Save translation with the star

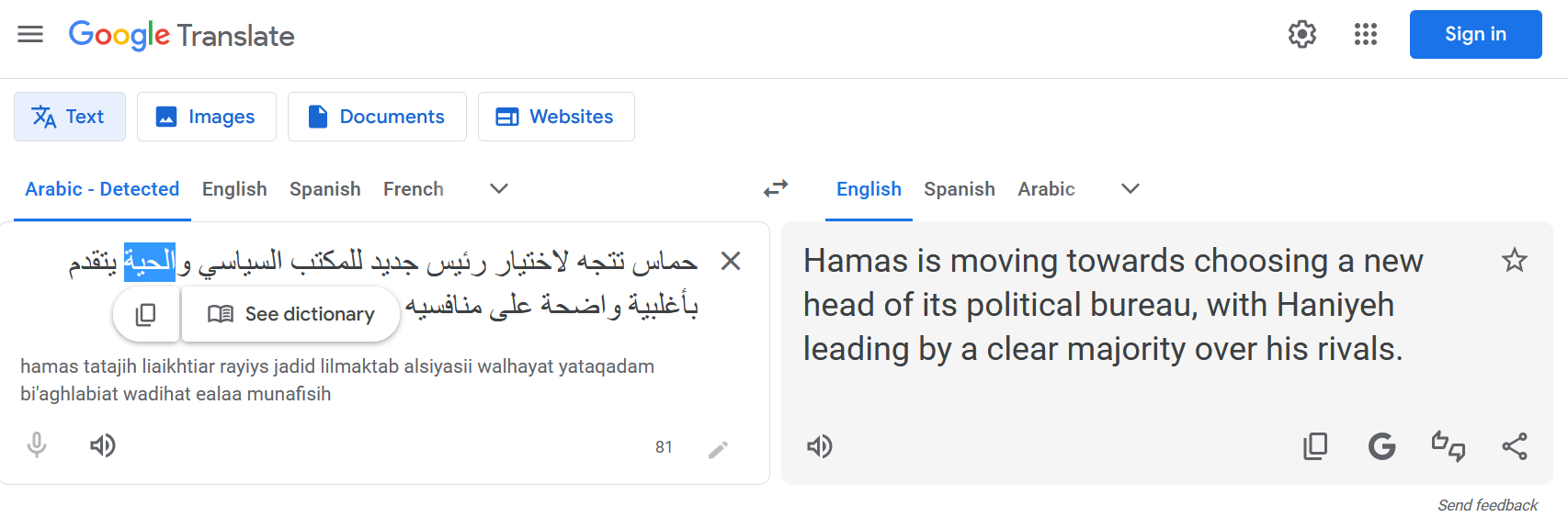pos(1514,261)
